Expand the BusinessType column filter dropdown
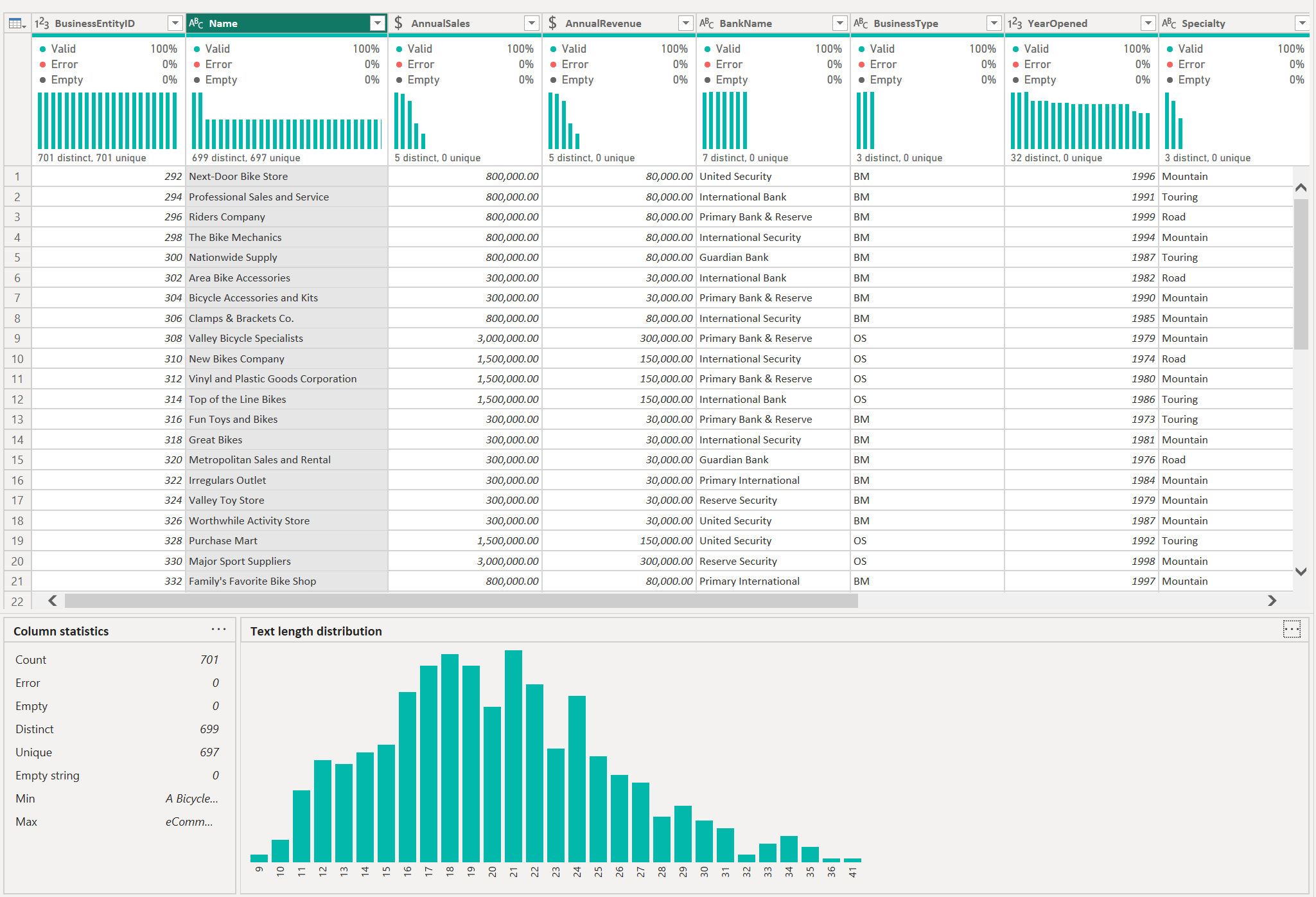This screenshot has height=897, width=1316. click(994, 24)
